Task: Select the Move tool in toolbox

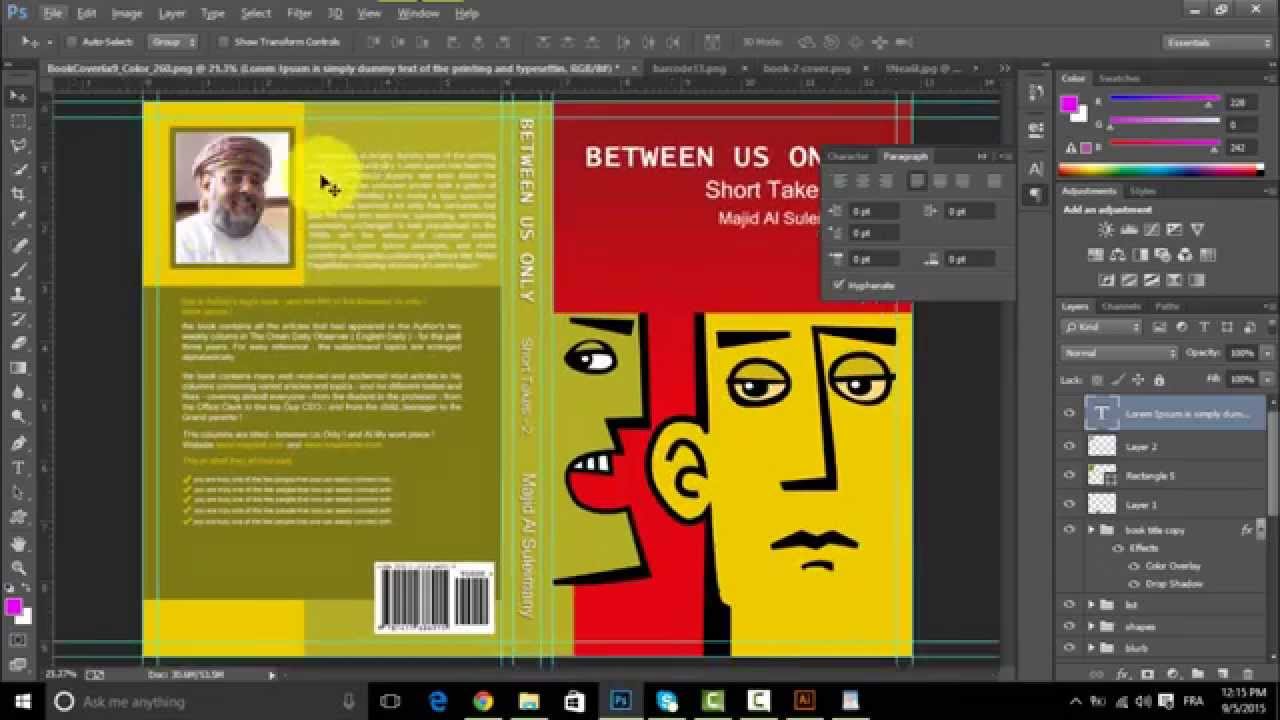Action: [x=18, y=96]
